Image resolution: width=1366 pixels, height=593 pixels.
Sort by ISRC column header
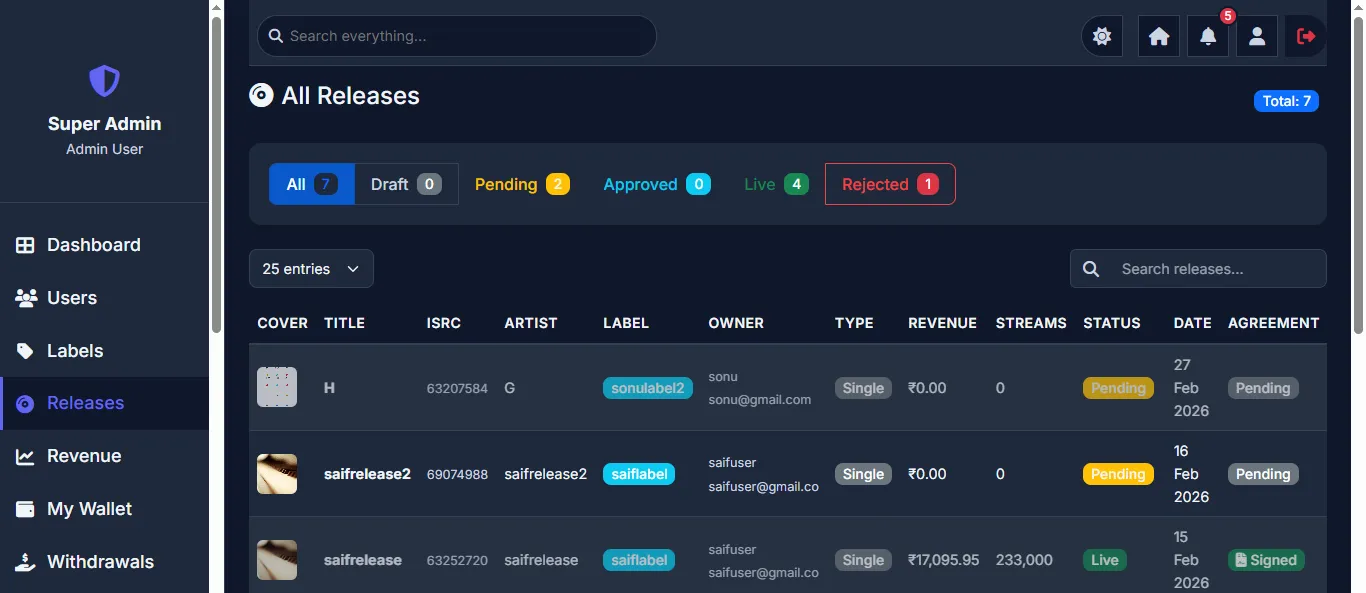[444, 323]
